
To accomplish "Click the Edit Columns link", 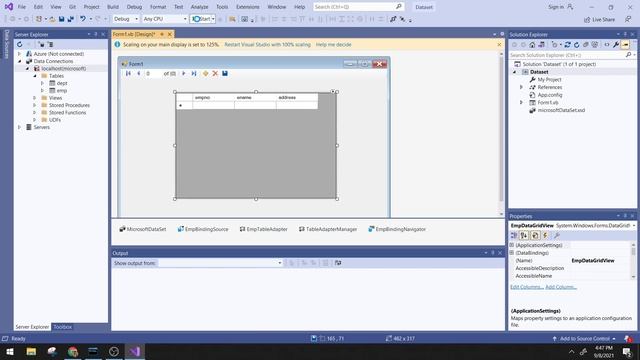I will [527, 287].
